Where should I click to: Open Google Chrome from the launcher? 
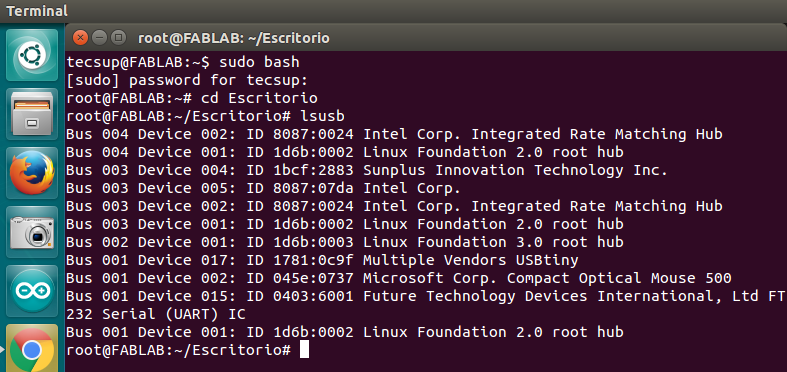click(x=32, y=348)
